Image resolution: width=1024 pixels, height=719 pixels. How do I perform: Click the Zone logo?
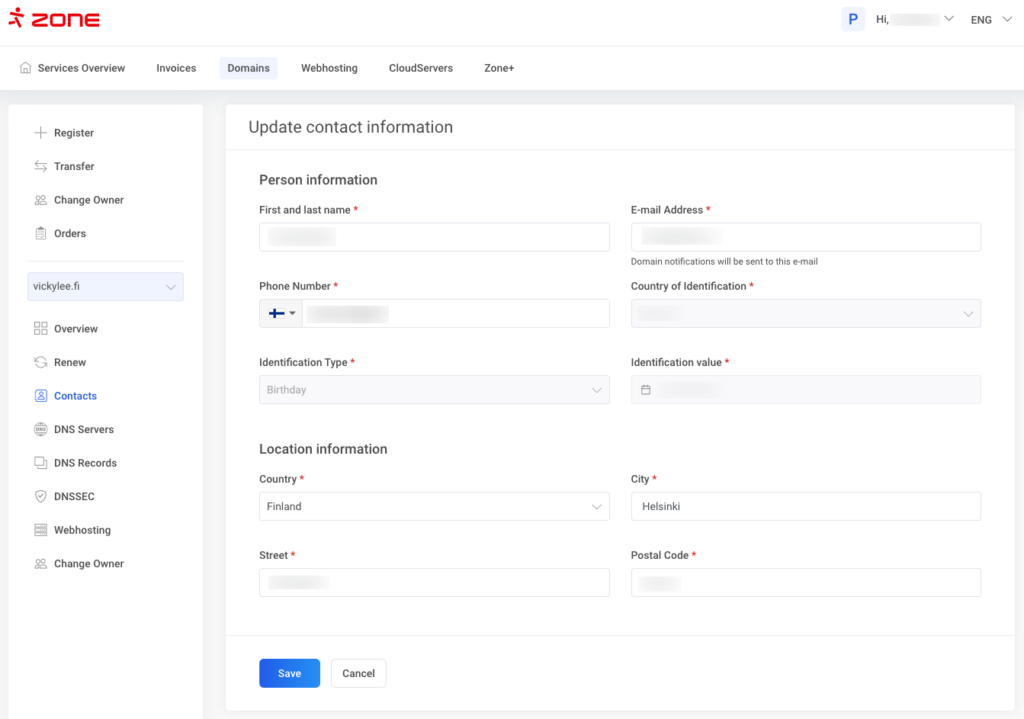point(54,19)
